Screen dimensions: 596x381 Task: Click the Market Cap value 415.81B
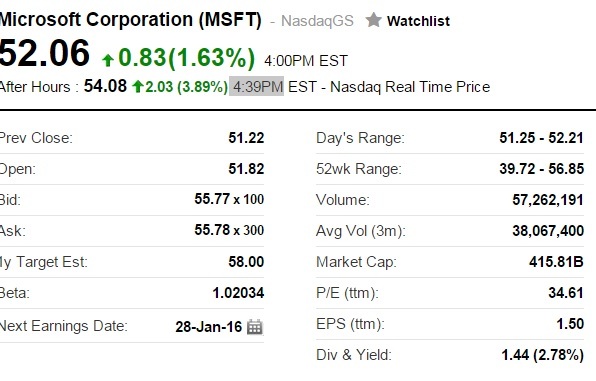click(556, 262)
